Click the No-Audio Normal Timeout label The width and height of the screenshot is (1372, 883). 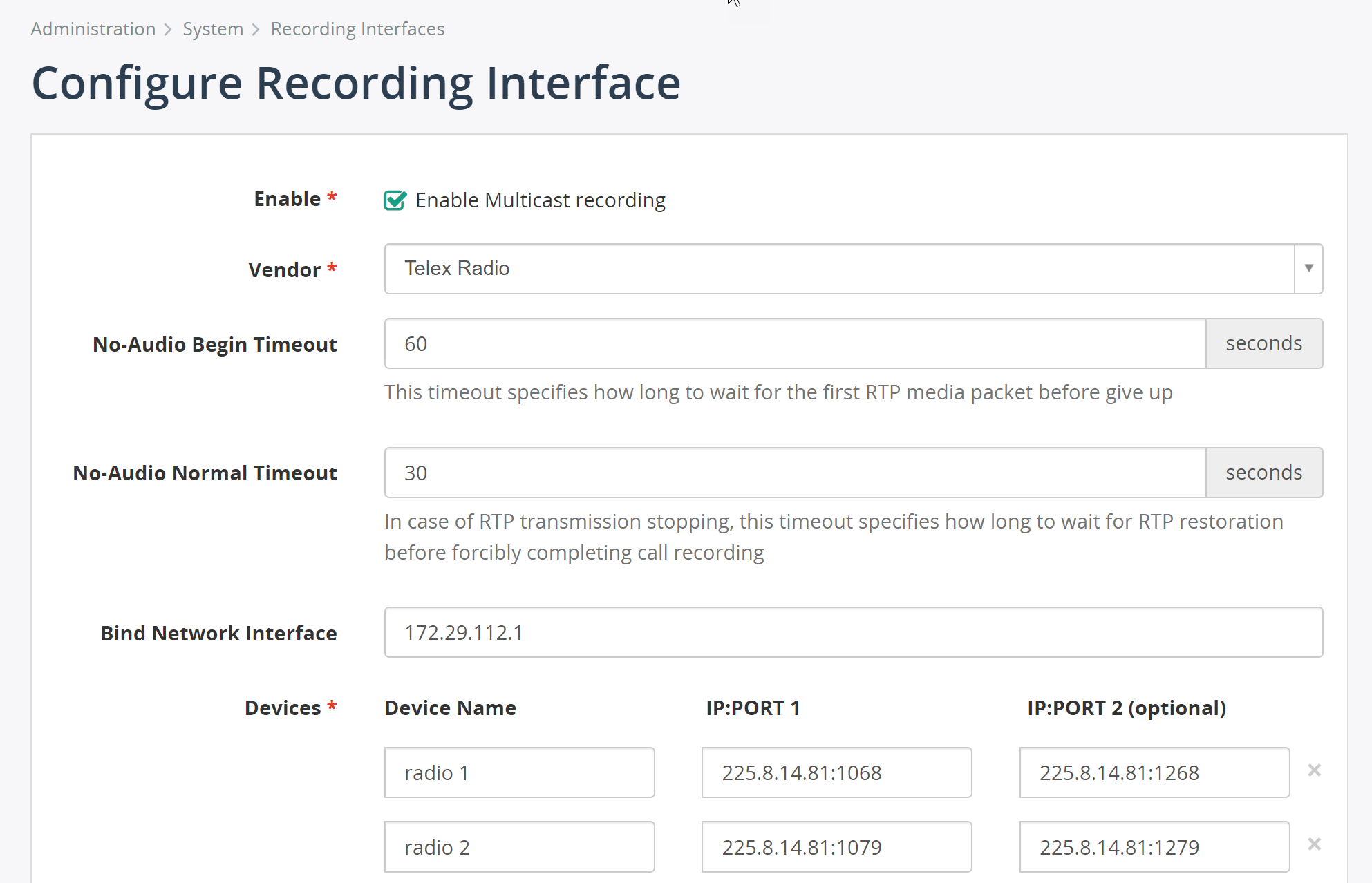(205, 473)
